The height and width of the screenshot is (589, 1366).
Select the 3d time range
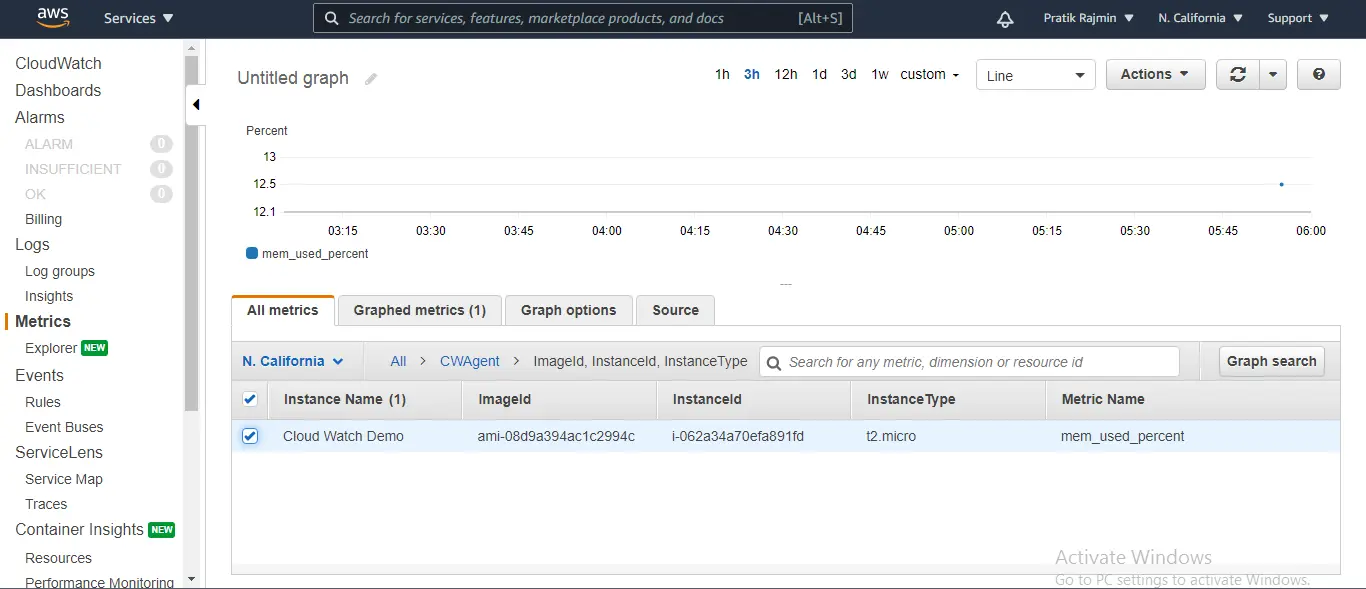[x=848, y=74]
